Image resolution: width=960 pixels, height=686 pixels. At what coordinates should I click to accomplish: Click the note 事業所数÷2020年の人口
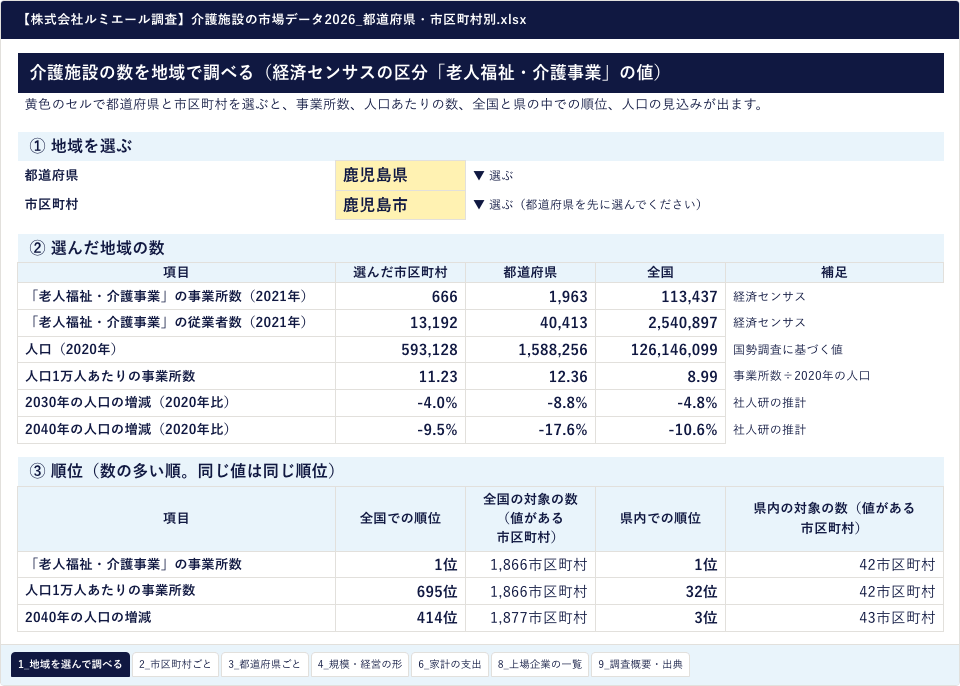tap(801, 376)
